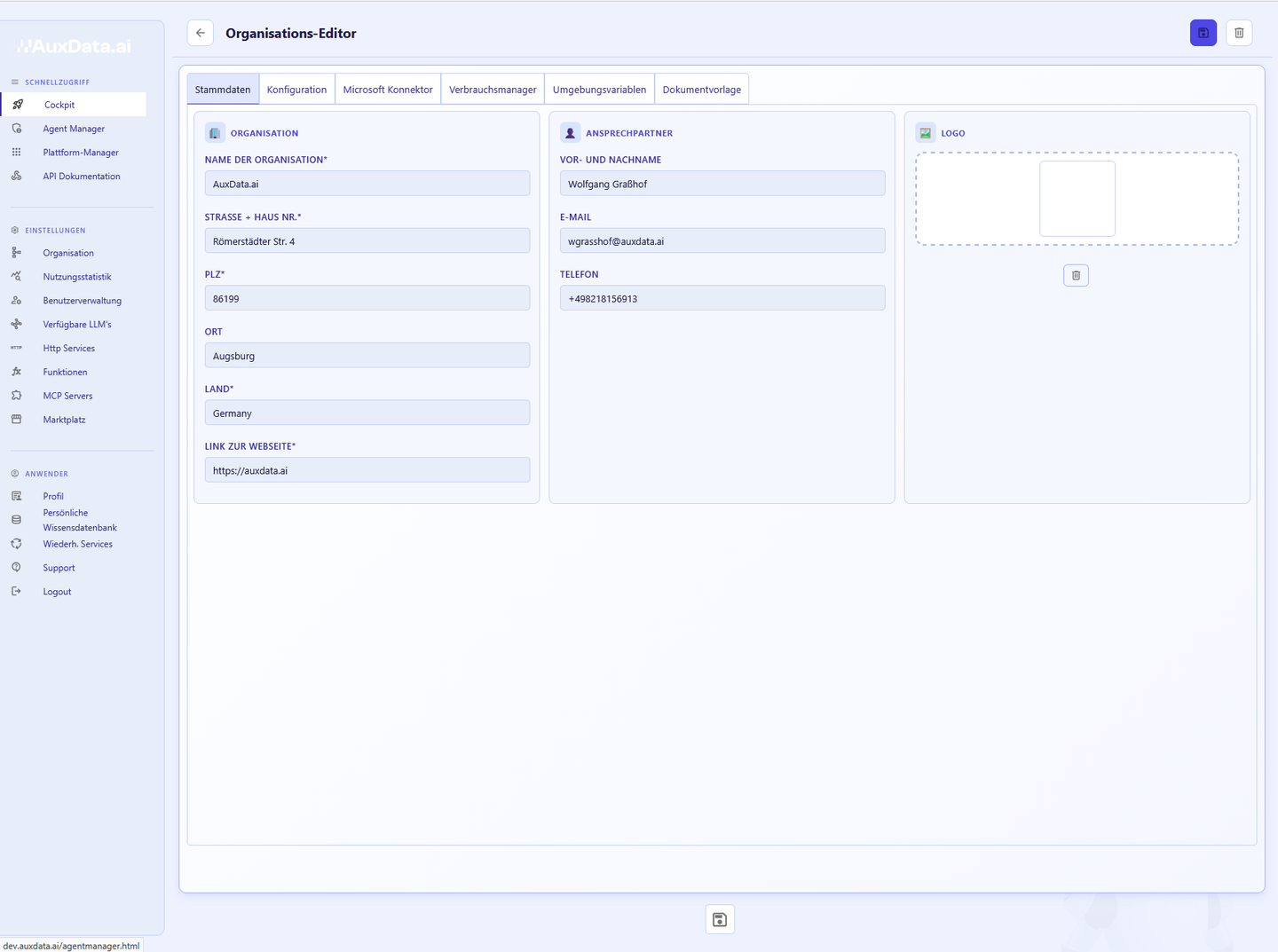Go to Agent Manager
This screenshot has width=1278, height=952.
tap(74, 129)
